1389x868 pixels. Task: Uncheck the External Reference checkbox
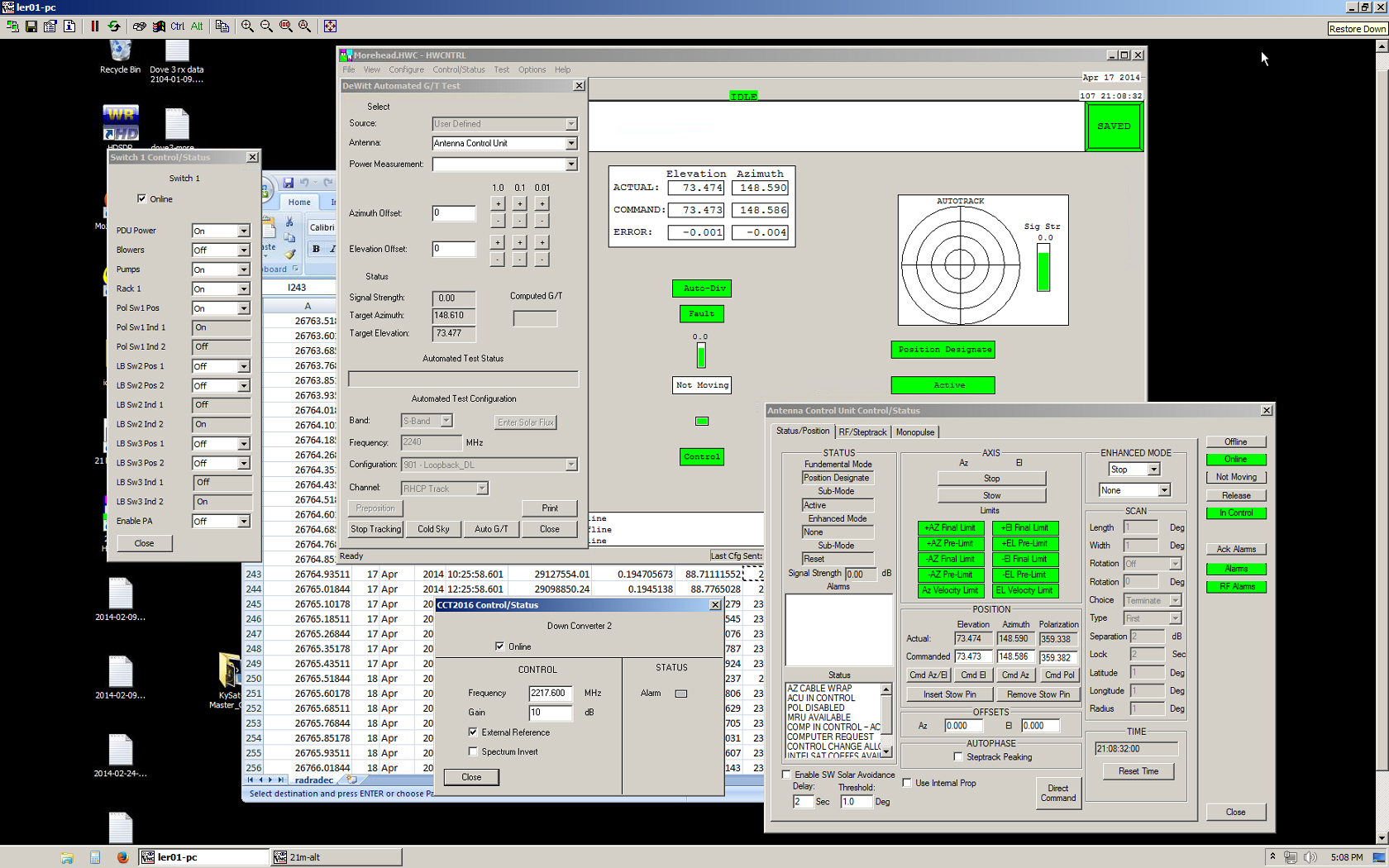(x=473, y=732)
